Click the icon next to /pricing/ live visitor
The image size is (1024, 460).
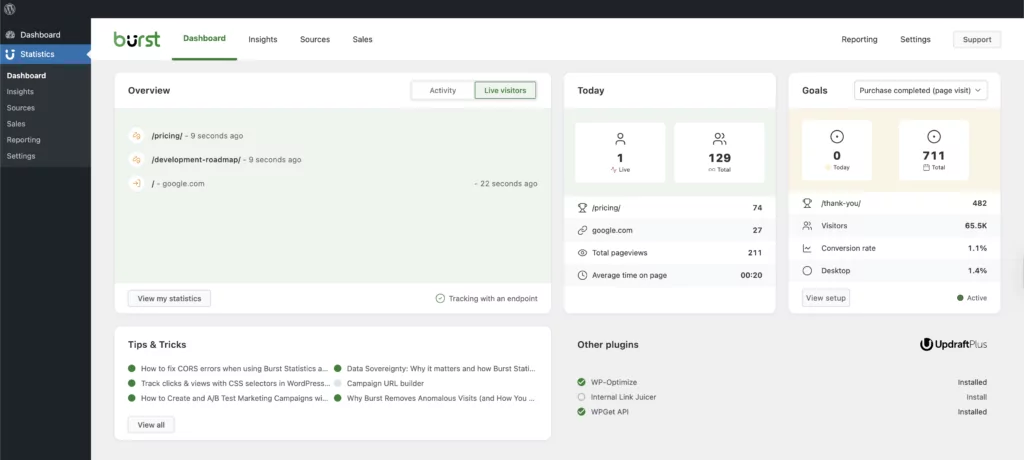tap(136, 136)
